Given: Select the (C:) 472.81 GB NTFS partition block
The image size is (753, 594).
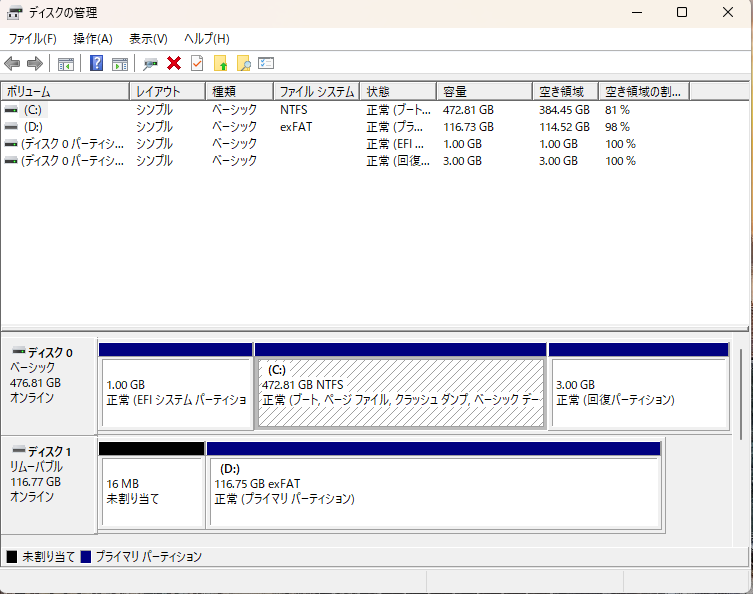Looking at the screenshot, I should 401,386.
